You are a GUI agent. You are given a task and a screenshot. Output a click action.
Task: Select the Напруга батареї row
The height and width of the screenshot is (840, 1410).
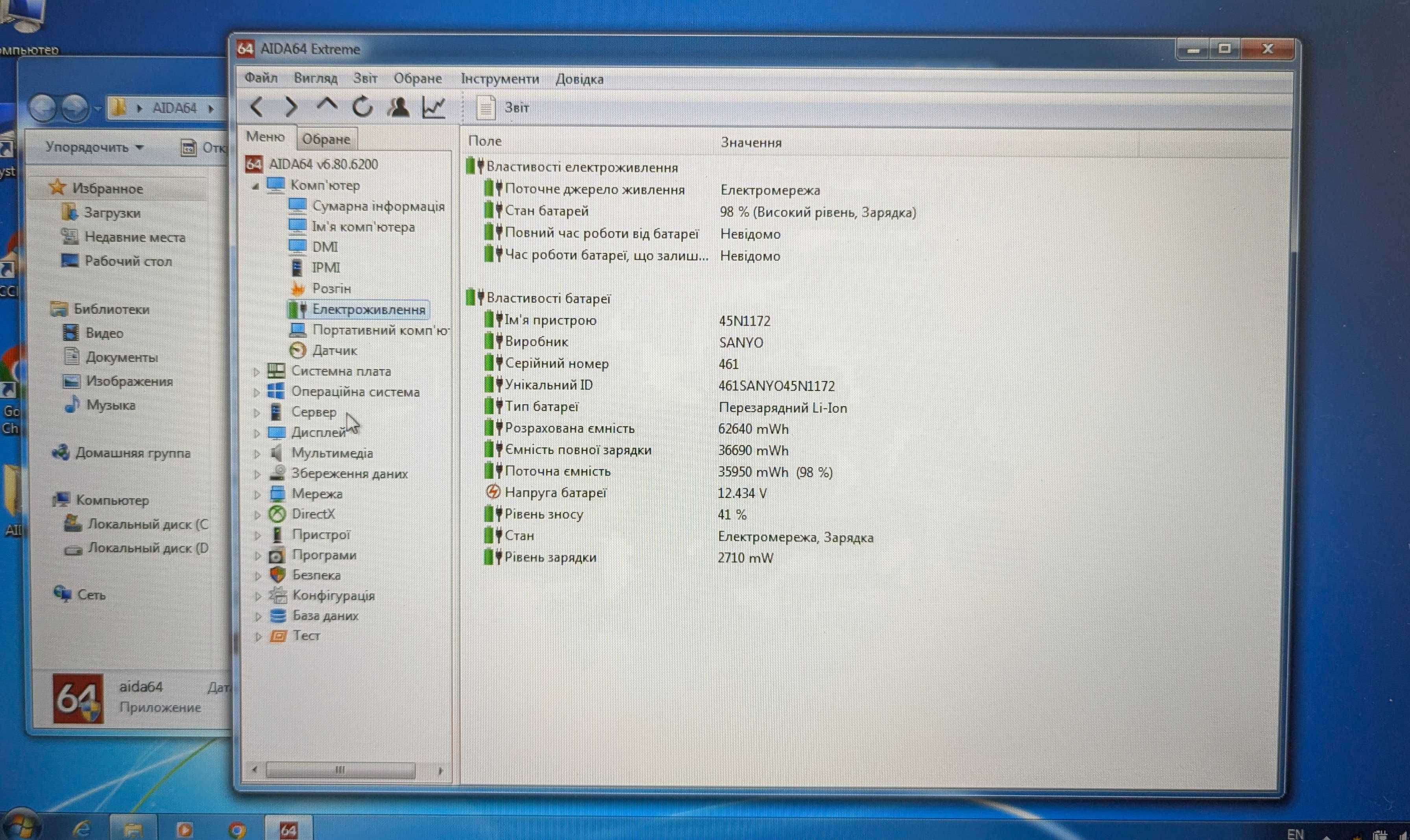point(626,493)
